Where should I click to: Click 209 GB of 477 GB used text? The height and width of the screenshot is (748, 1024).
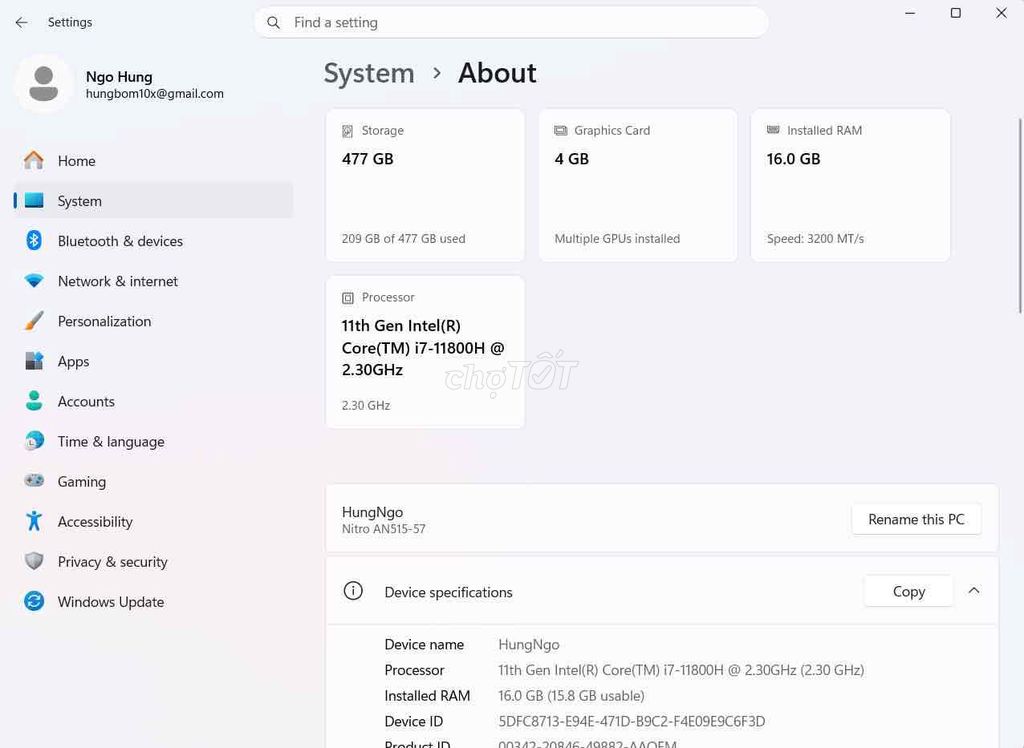[404, 239]
